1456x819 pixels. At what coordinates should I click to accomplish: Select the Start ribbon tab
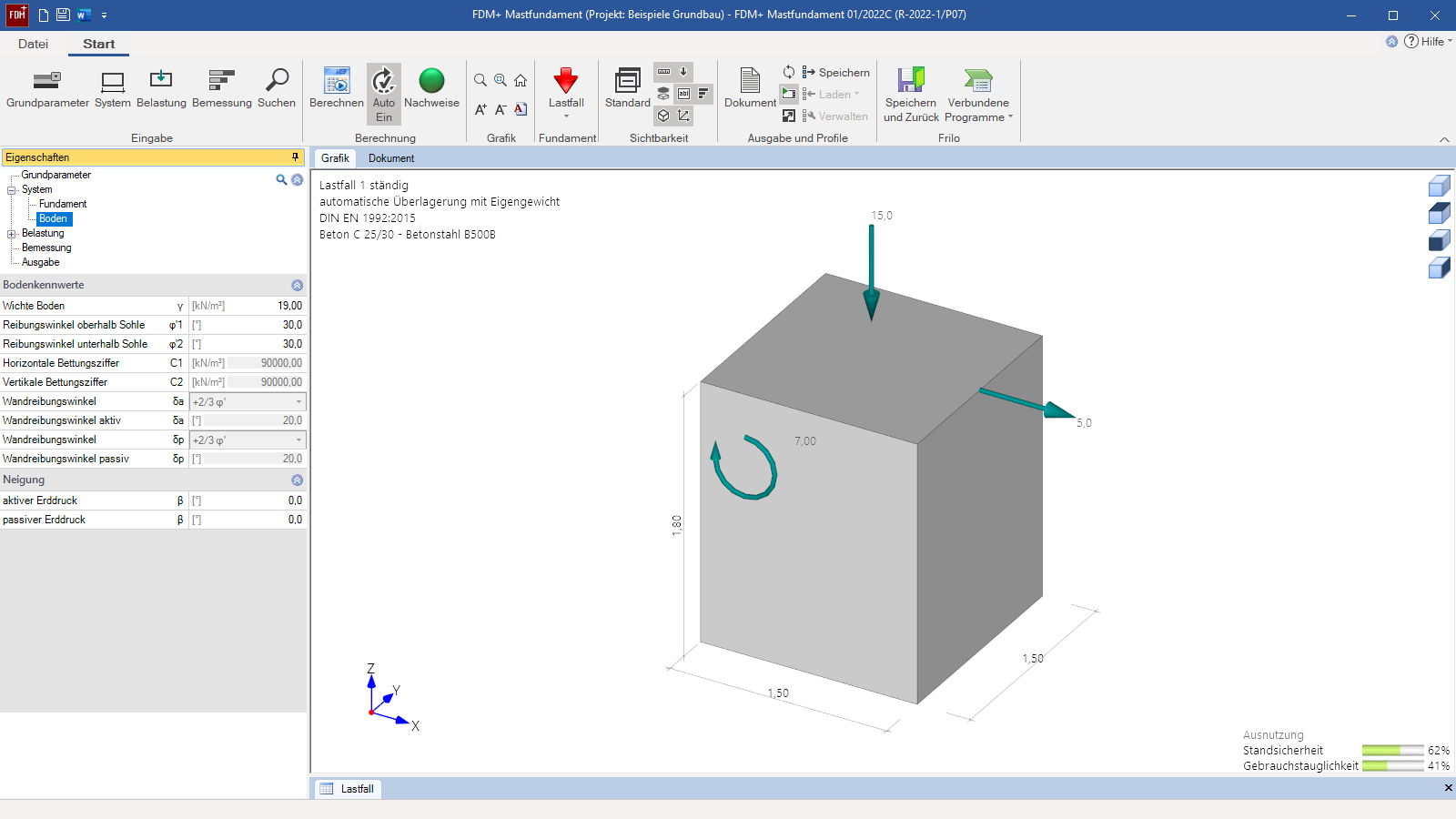tap(98, 44)
